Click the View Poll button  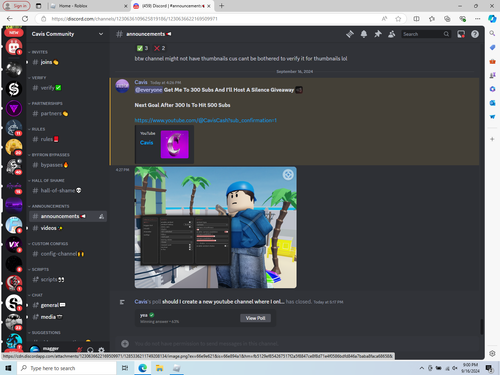256,318
